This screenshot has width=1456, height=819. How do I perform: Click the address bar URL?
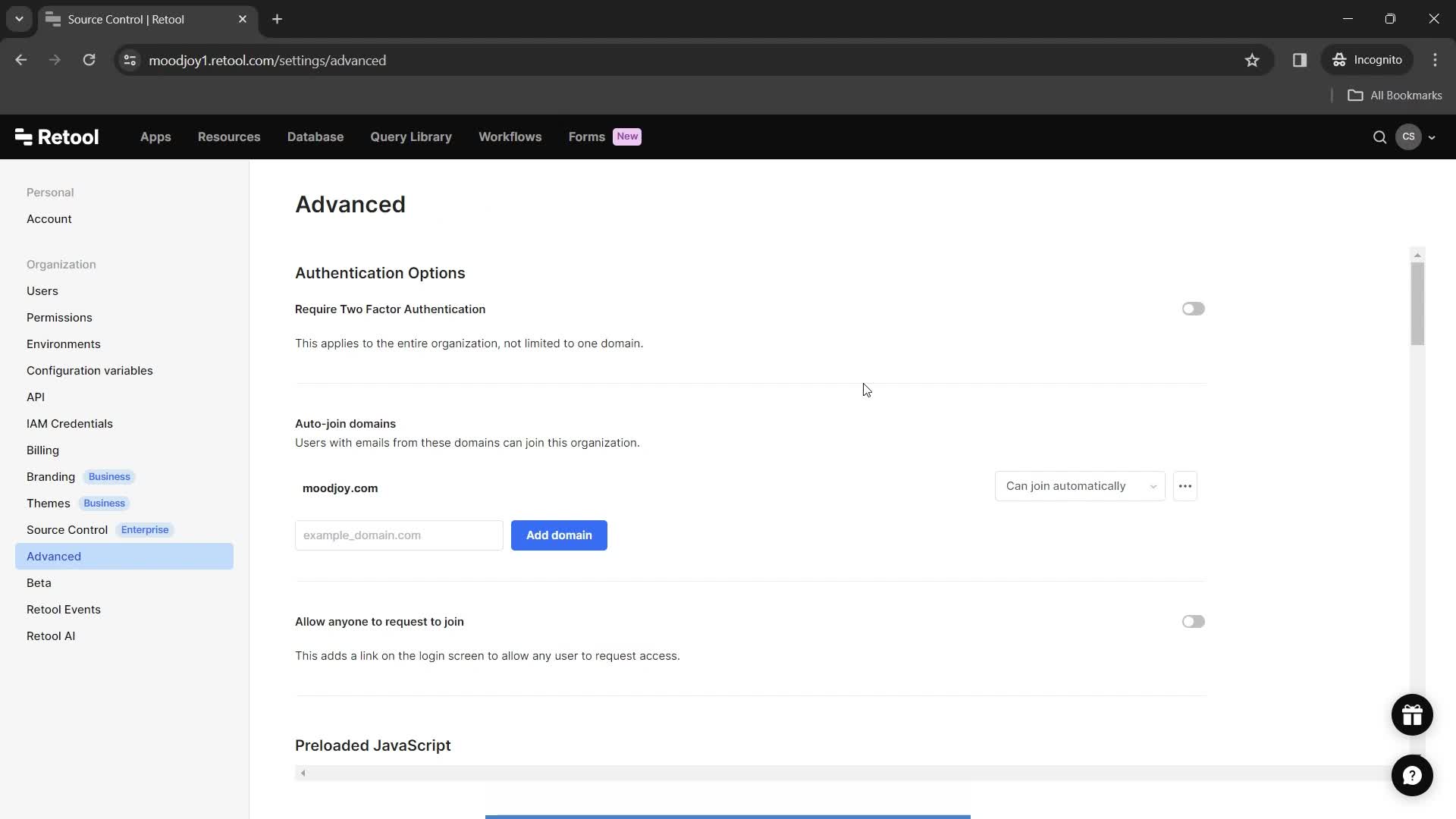[x=267, y=61]
